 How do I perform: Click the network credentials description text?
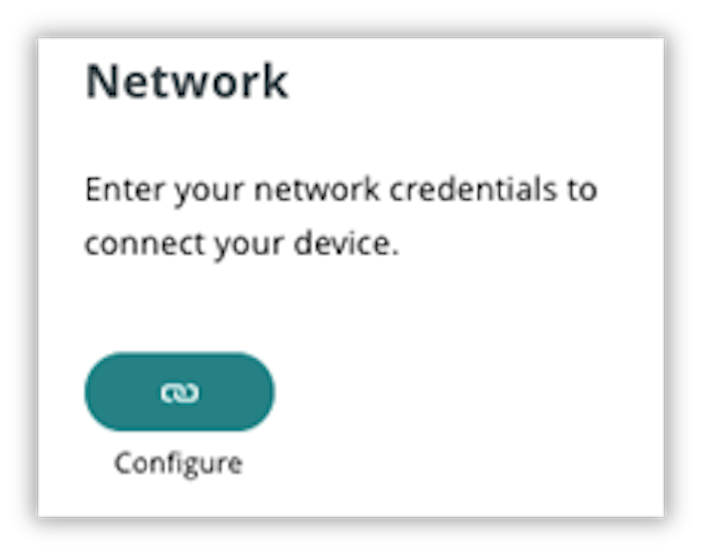341,217
